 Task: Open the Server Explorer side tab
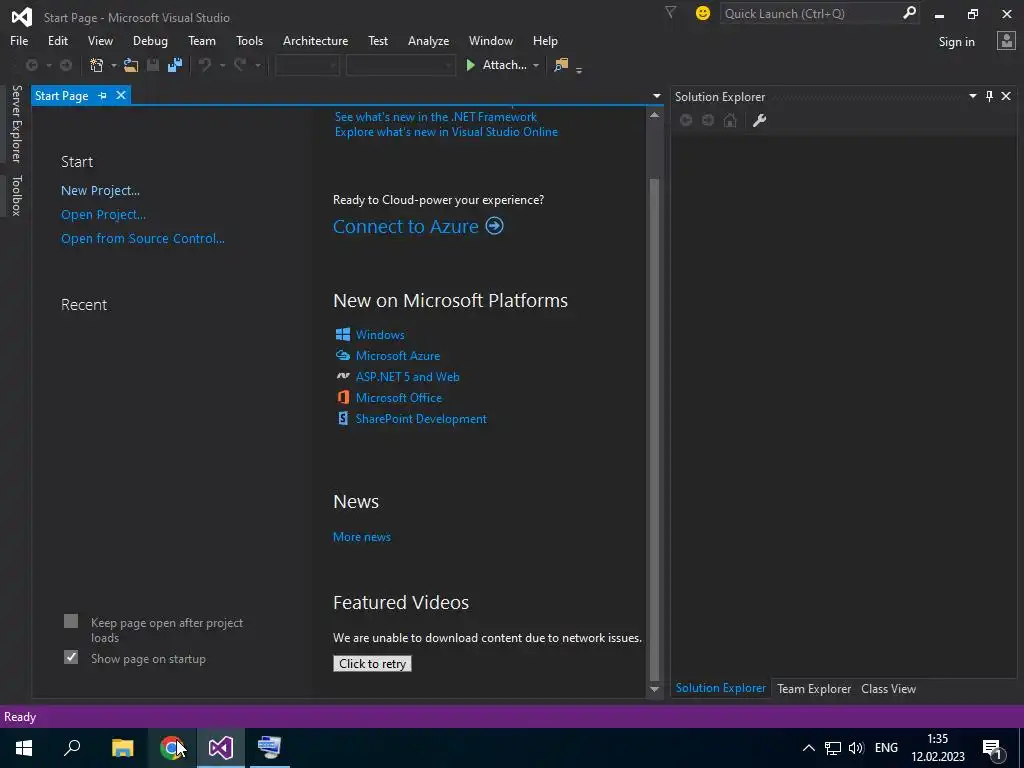coord(16,123)
